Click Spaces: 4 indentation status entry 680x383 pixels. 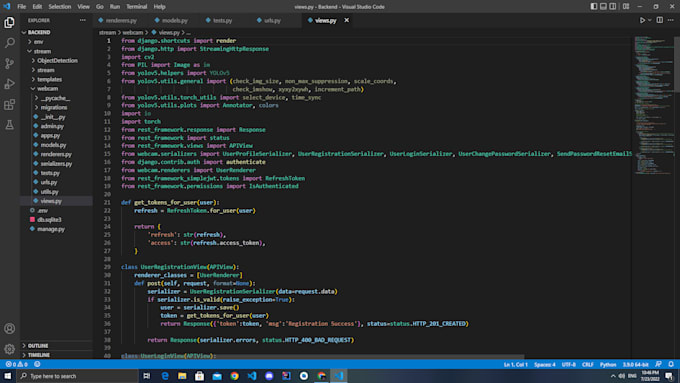tap(545, 364)
